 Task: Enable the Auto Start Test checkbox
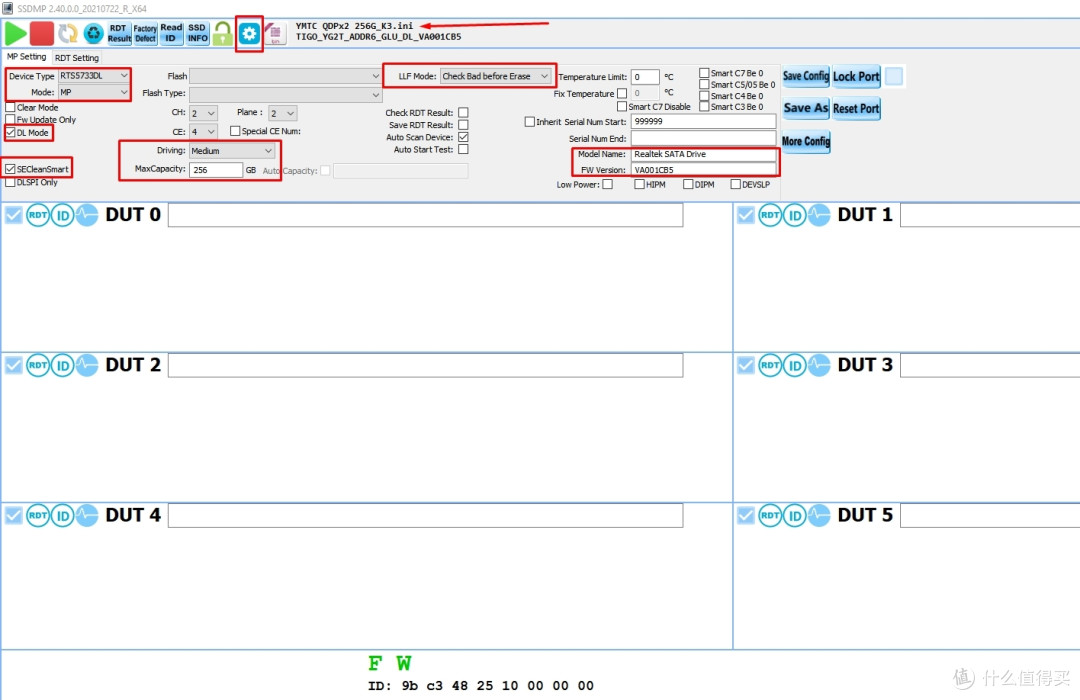(464, 150)
